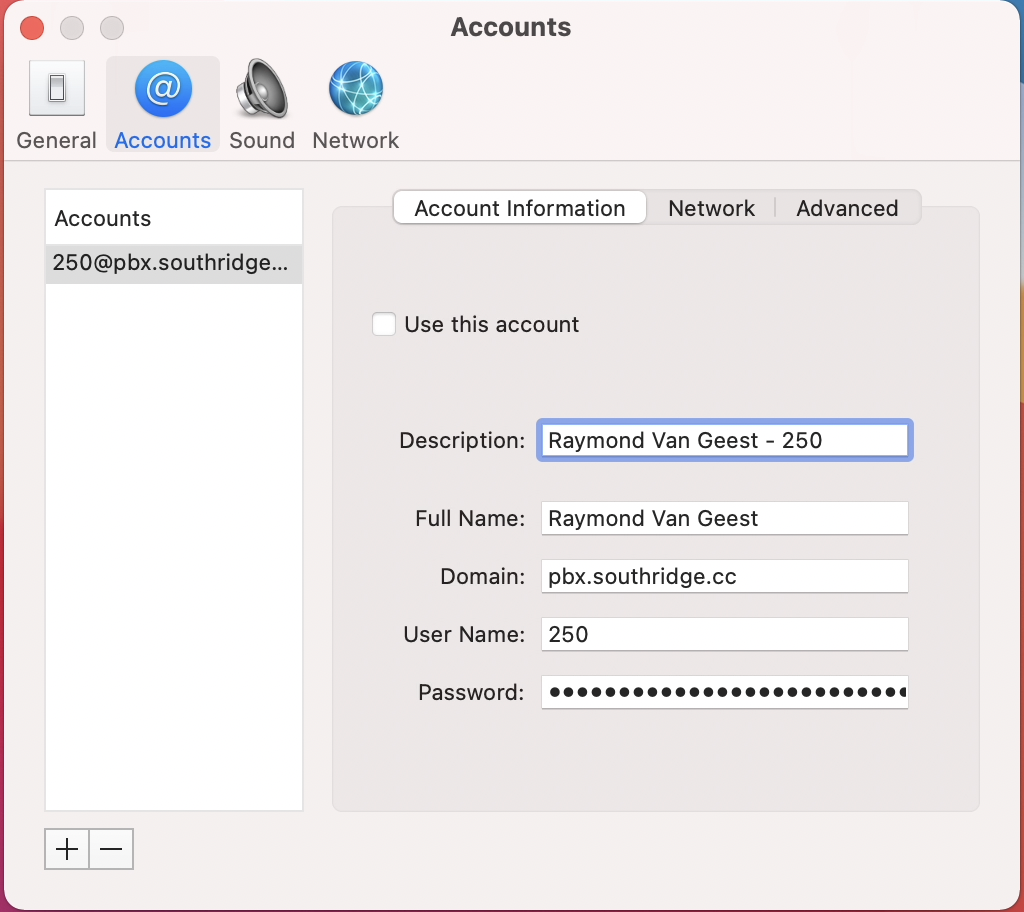
Task: Select the Password field
Action: (724, 692)
